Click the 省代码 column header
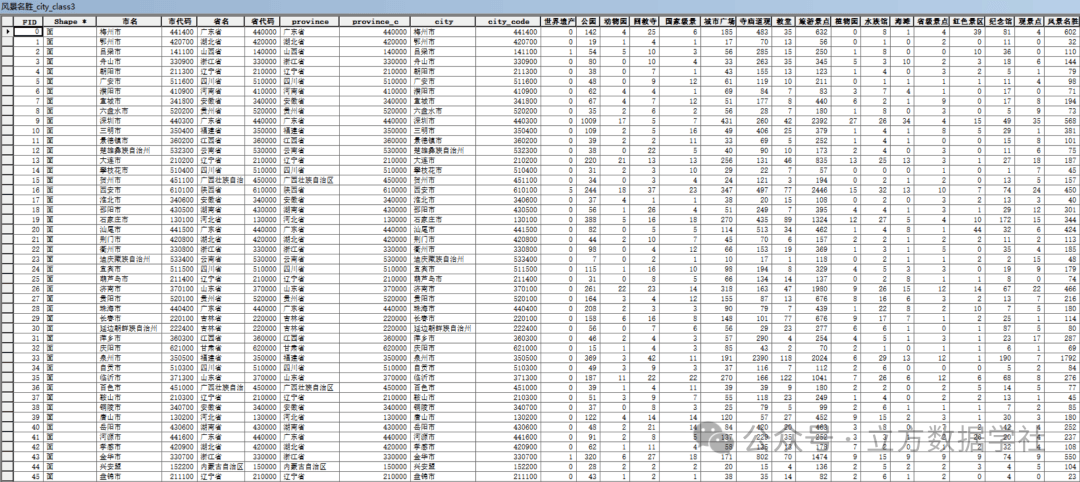The width and height of the screenshot is (1080, 482). (263, 22)
